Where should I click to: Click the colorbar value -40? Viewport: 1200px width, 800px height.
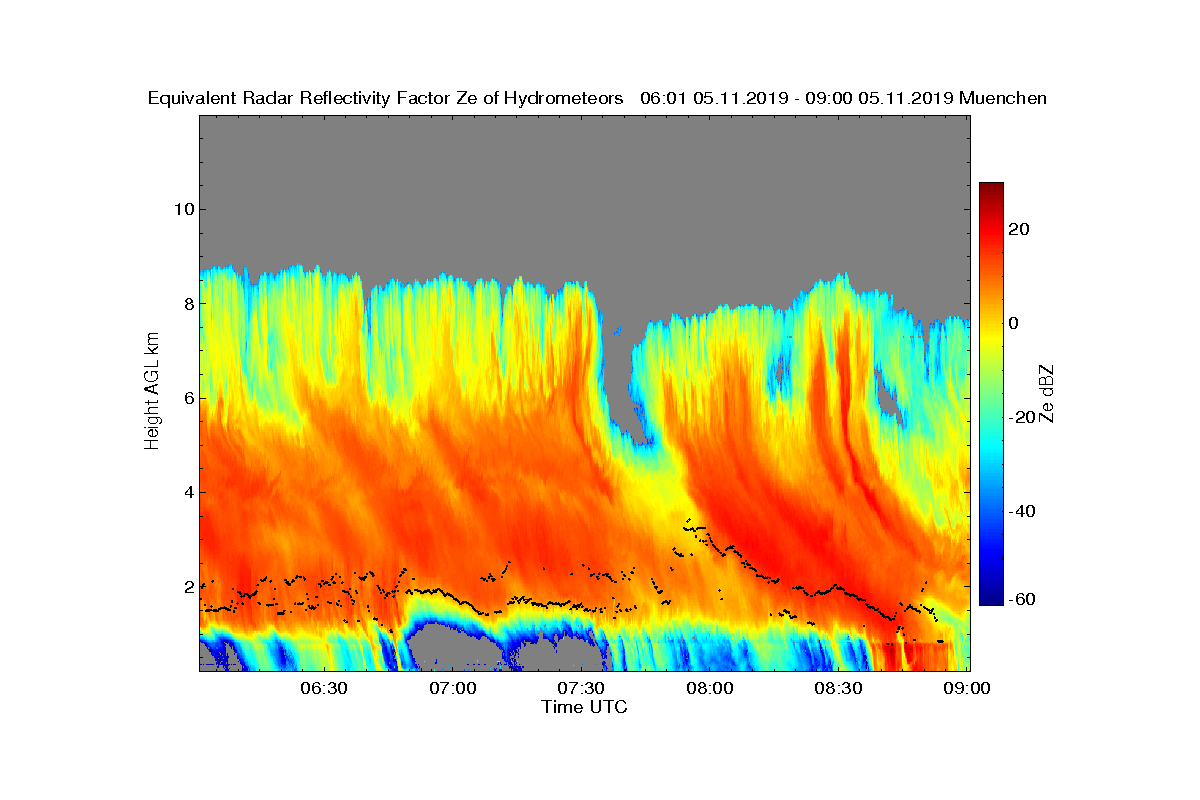point(1022,511)
